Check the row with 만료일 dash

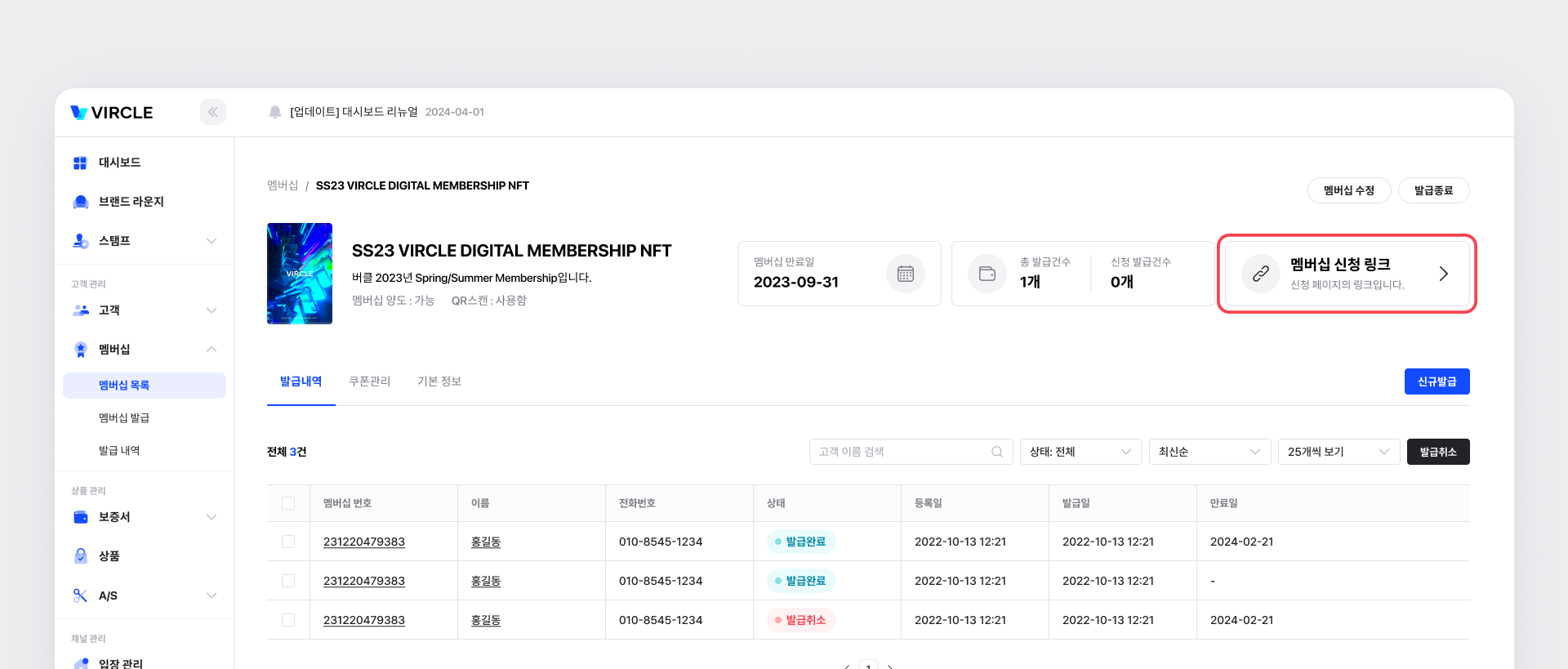pyautogui.click(x=288, y=581)
